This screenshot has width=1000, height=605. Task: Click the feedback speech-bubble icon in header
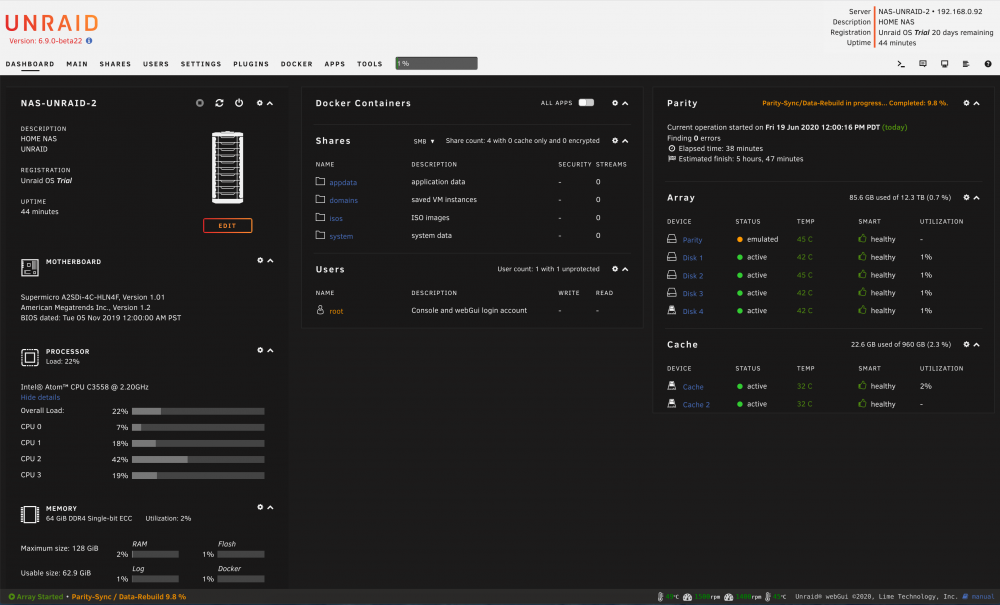[923, 64]
